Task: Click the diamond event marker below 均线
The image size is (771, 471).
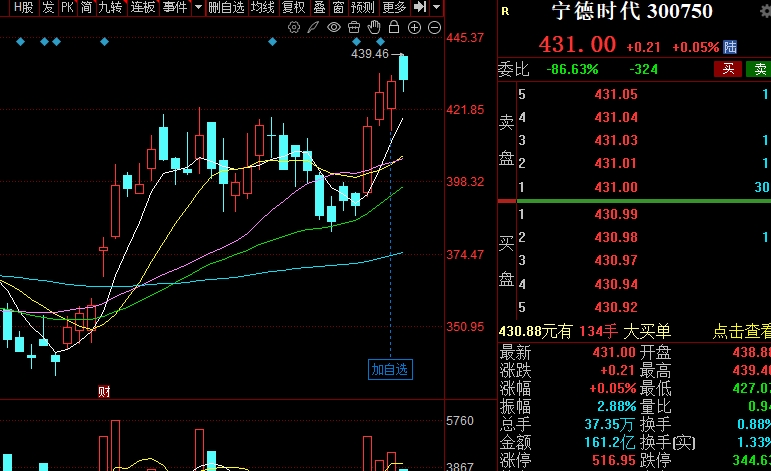Action: coord(272,42)
